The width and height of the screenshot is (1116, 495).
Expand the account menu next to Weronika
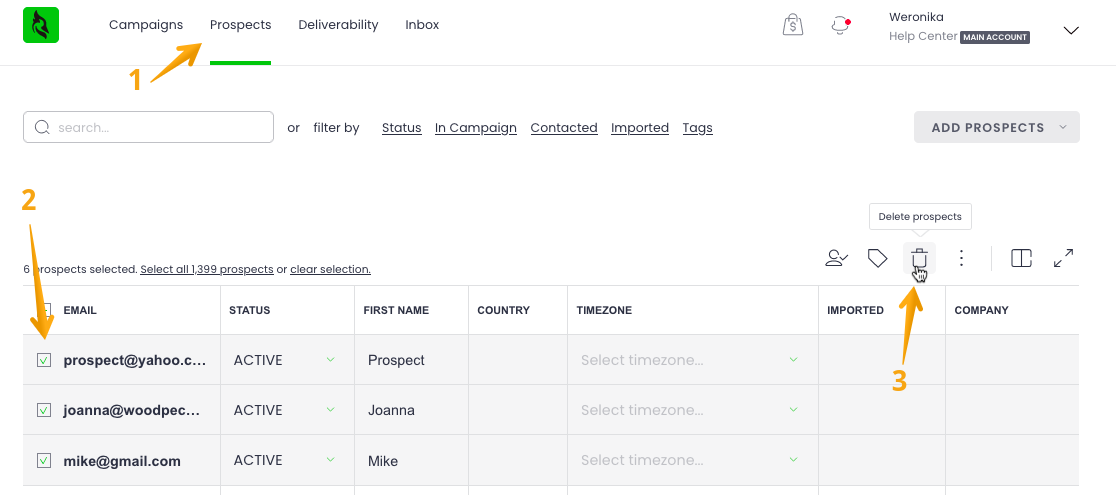(1070, 30)
